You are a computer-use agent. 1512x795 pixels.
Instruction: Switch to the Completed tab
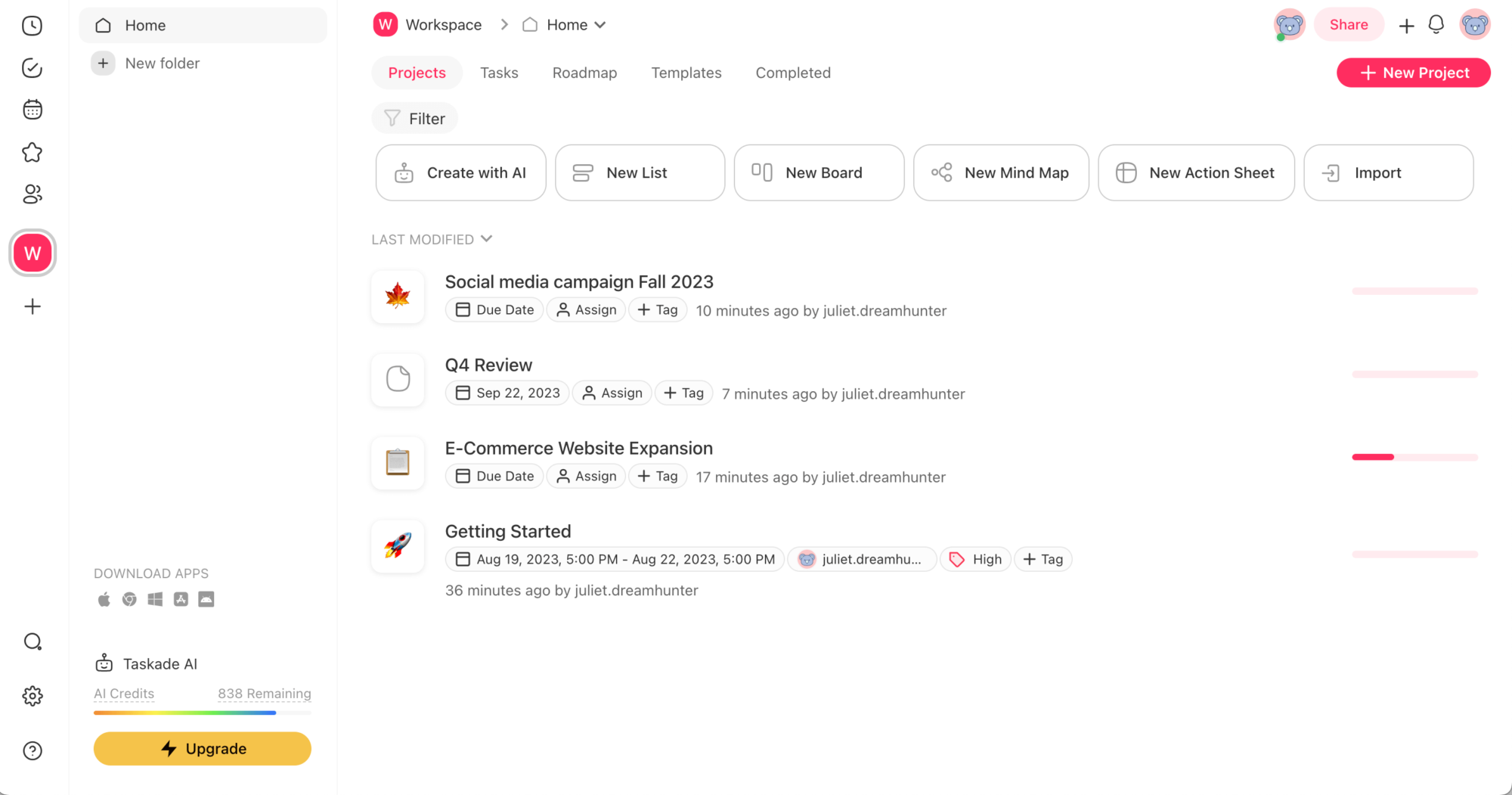792,73
